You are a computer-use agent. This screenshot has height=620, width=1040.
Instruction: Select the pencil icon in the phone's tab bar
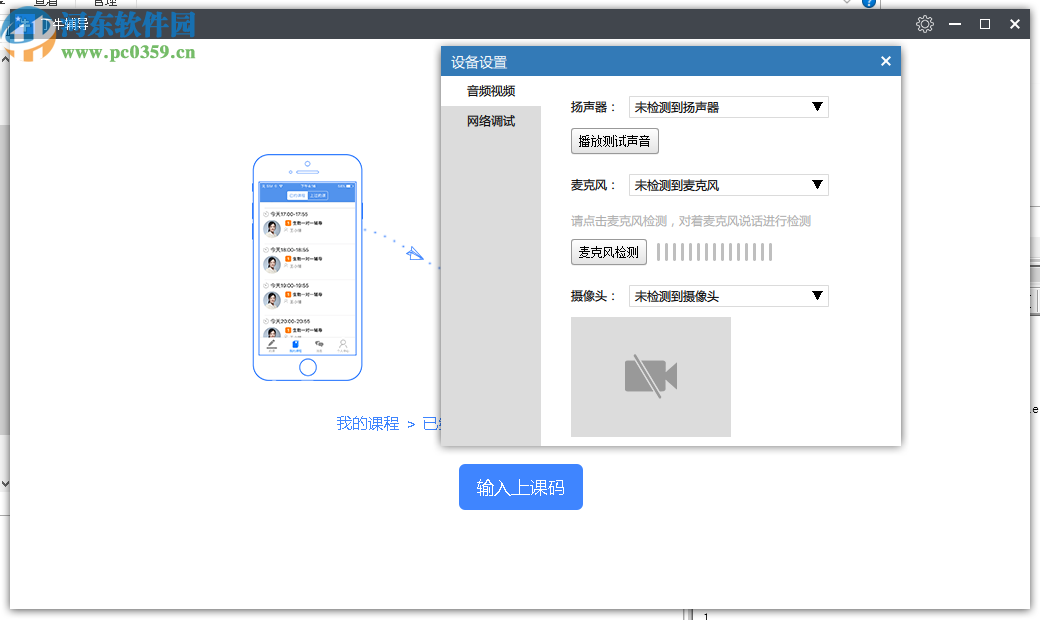(271, 342)
